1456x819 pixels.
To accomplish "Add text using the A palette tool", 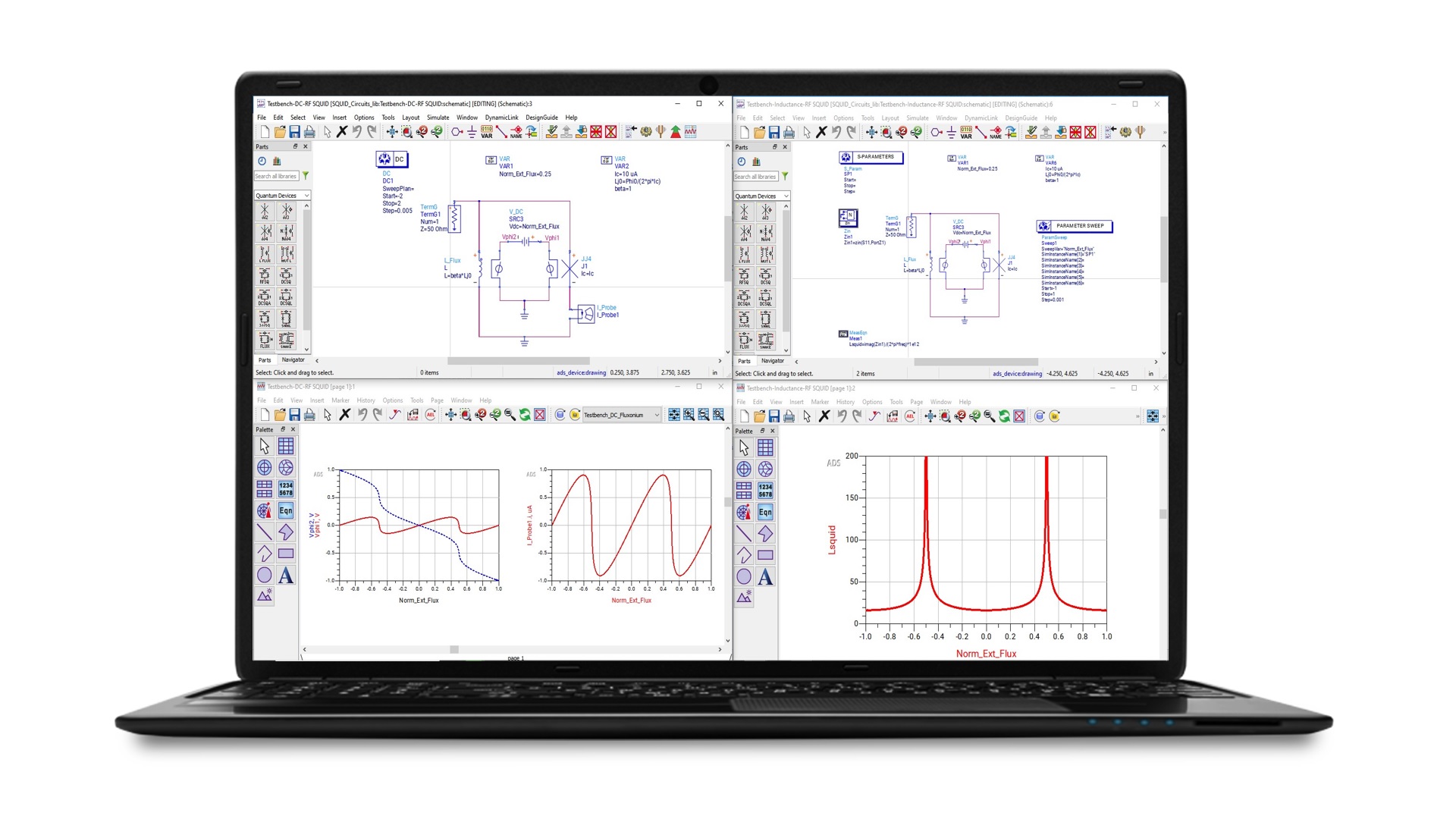I will pos(286,576).
